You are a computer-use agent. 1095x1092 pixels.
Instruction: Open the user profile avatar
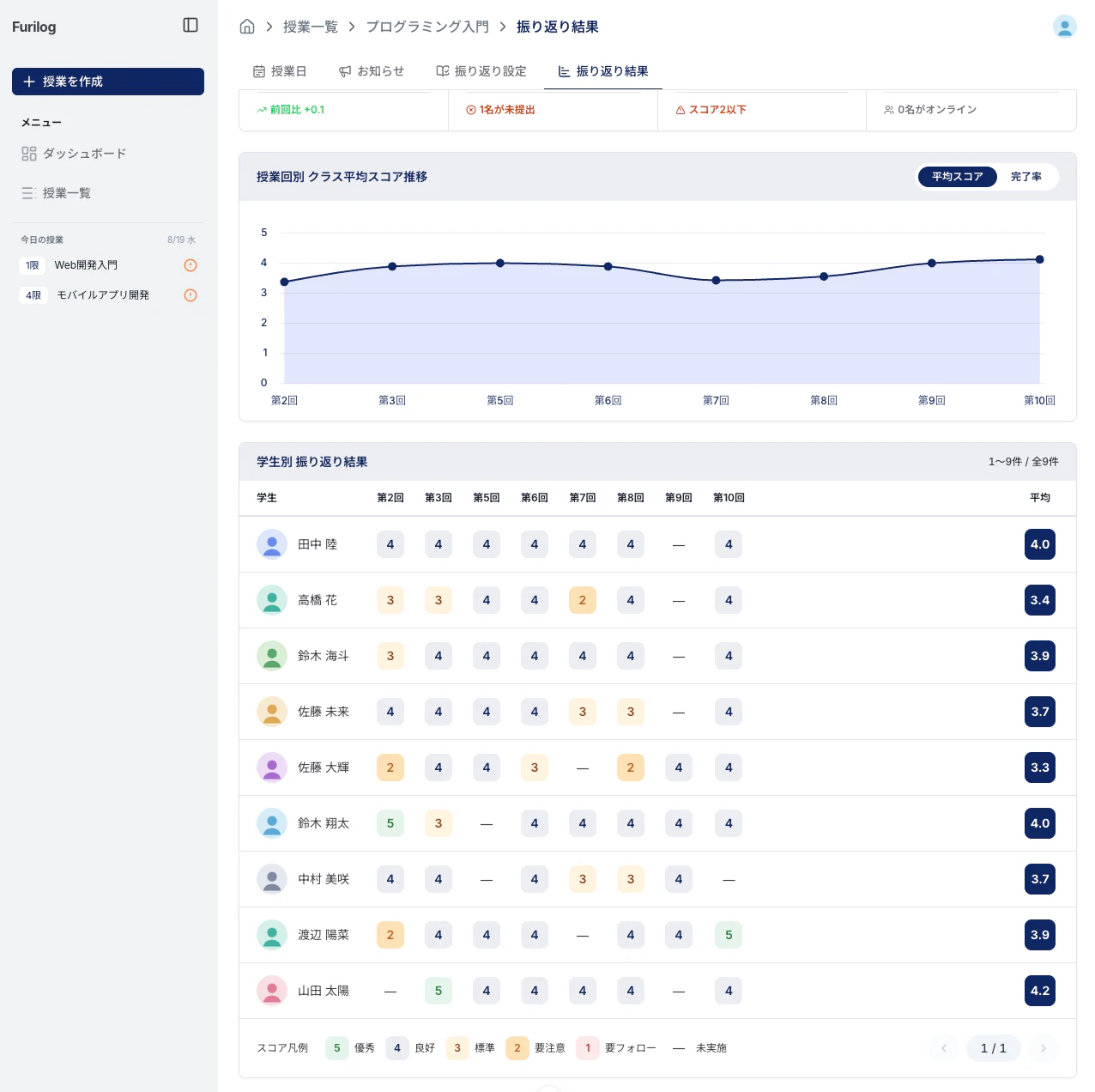pos(1065,27)
